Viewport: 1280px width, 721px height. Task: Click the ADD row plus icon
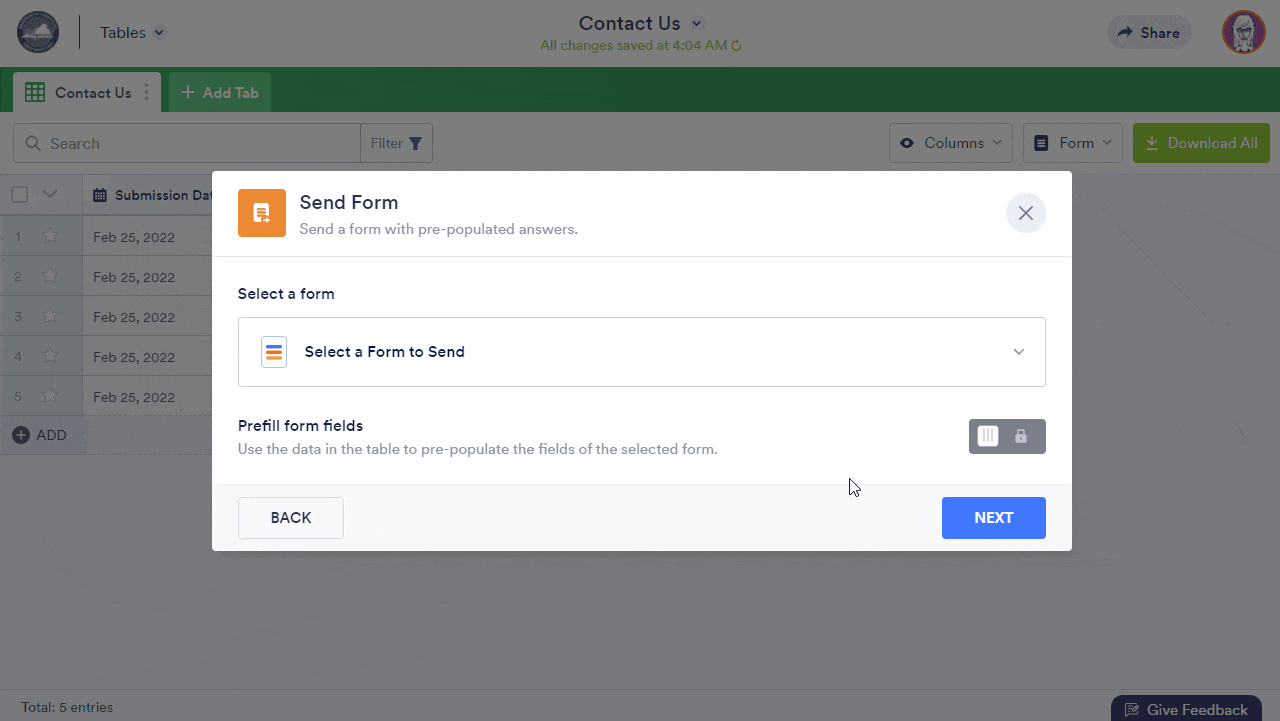(21, 435)
